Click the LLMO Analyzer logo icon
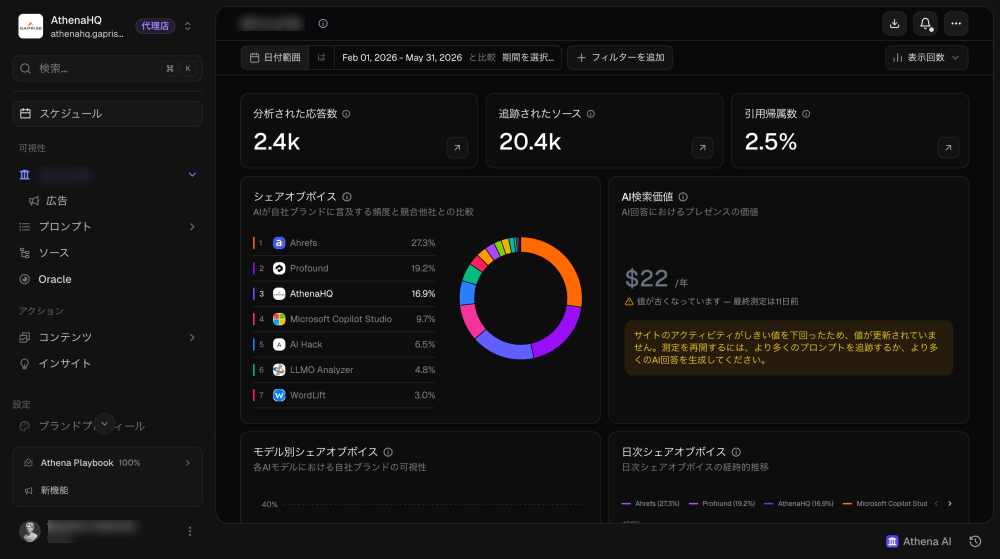The image size is (1000, 559). tap(279, 370)
